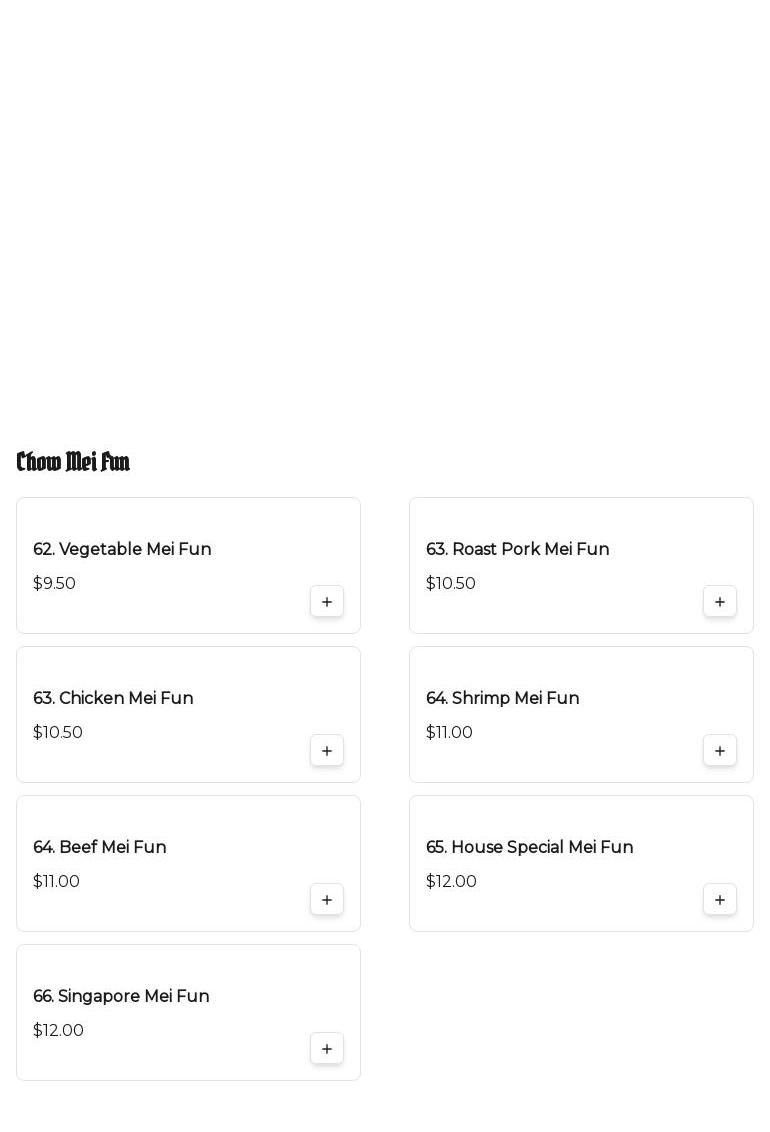The height and width of the screenshot is (1132, 770).
Task: Click the $9.50 Vegetable Mei Fun price
Action: pyautogui.click(x=54, y=583)
